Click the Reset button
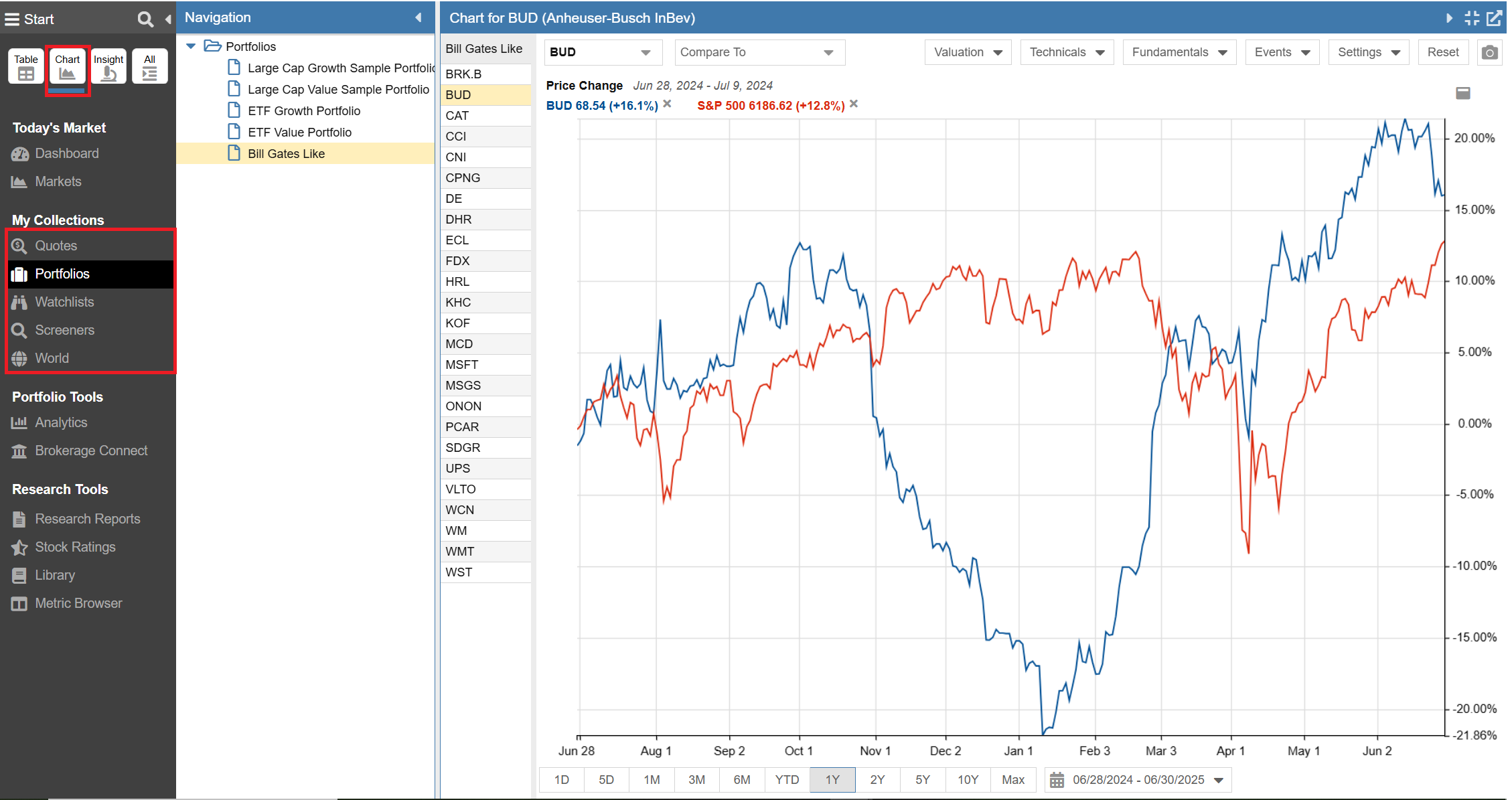 1442,52
